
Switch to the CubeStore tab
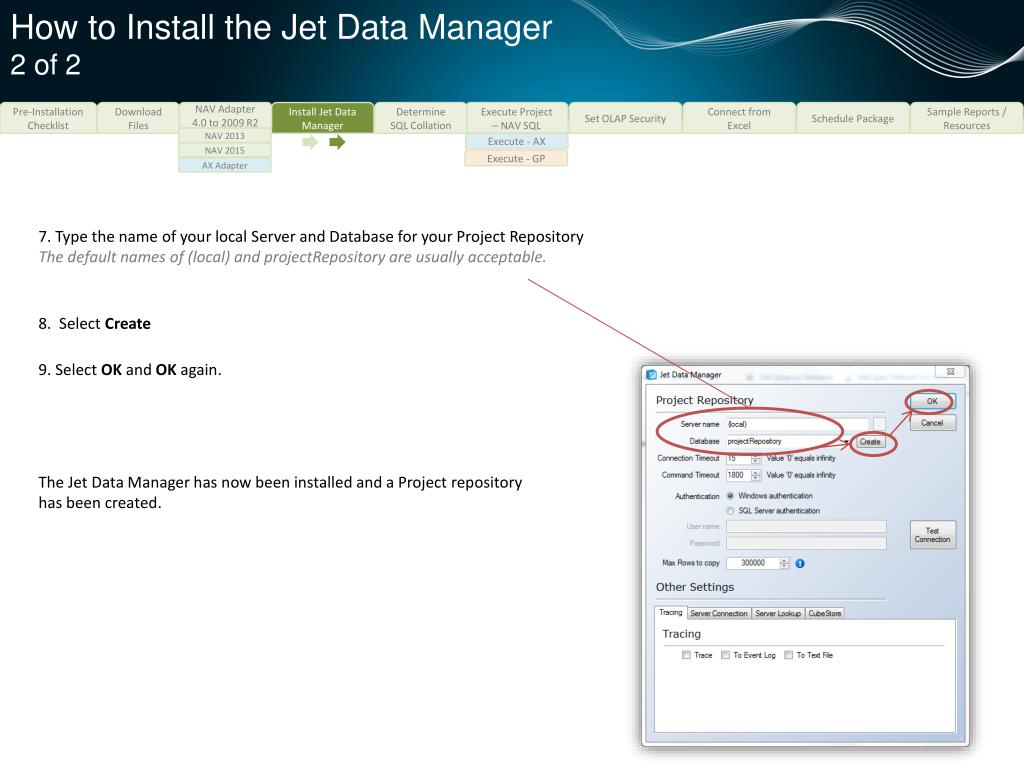click(825, 613)
